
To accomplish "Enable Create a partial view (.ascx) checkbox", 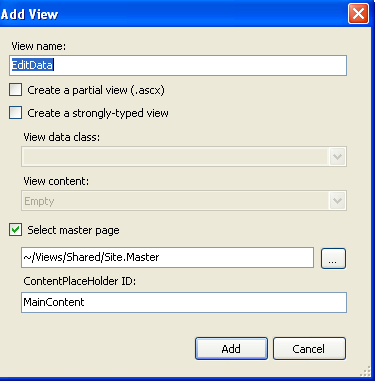I will (15, 90).
